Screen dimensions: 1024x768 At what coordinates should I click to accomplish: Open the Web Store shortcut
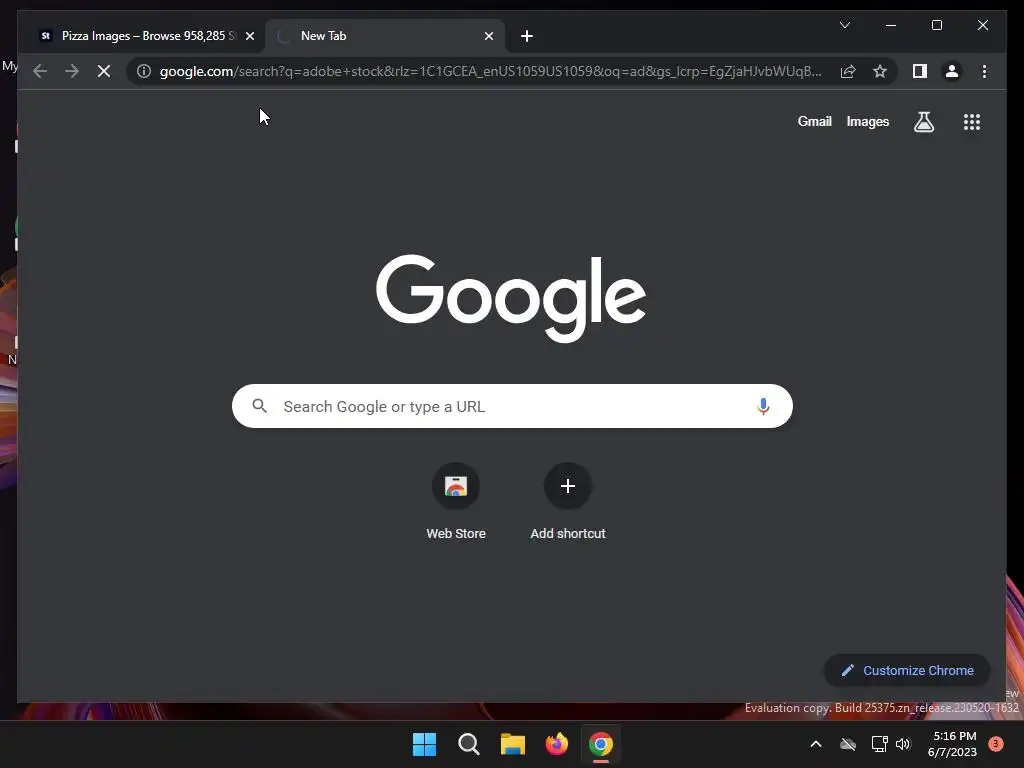pyautogui.click(x=456, y=502)
